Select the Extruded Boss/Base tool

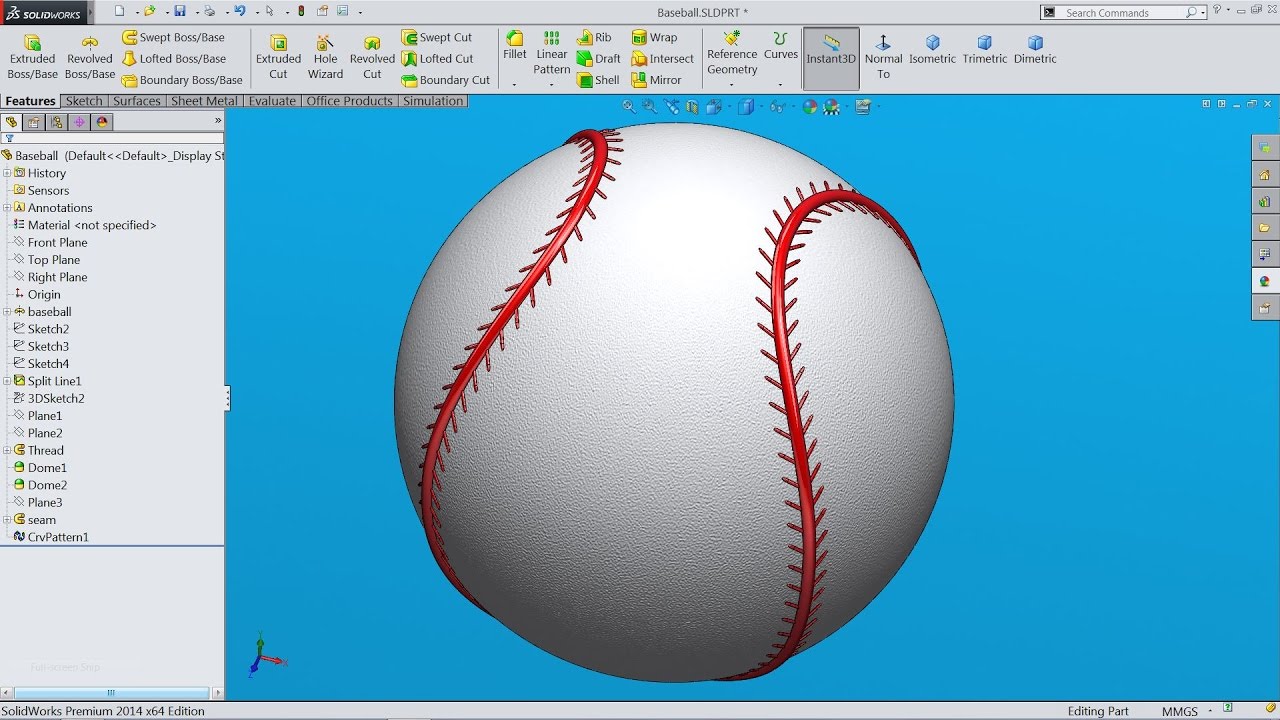tap(33, 57)
